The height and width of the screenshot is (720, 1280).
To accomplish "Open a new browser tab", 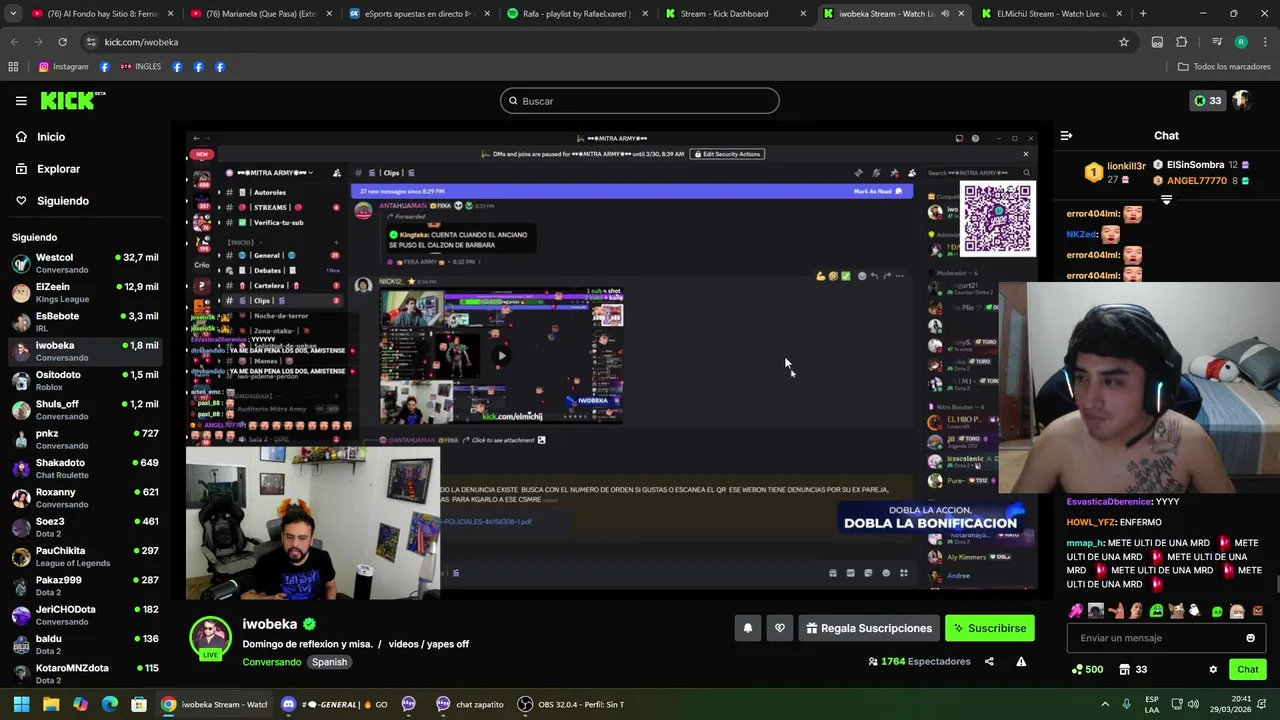I will (x=1143, y=14).
